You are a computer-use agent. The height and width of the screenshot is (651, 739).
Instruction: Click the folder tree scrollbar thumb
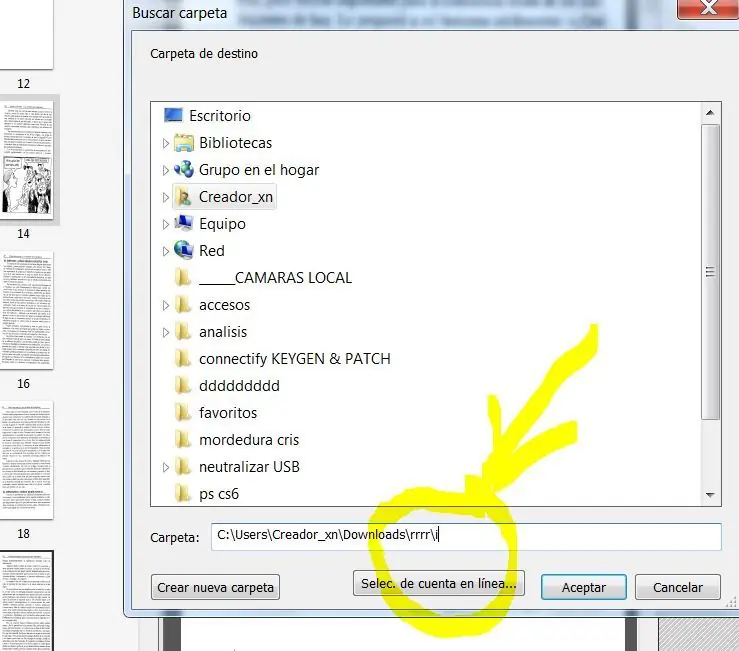tap(710, 272)
